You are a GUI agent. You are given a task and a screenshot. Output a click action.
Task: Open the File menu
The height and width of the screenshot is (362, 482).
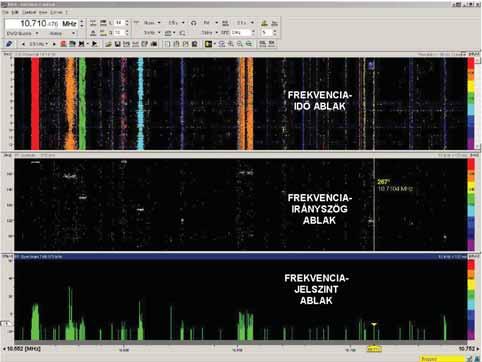point(5,12)
